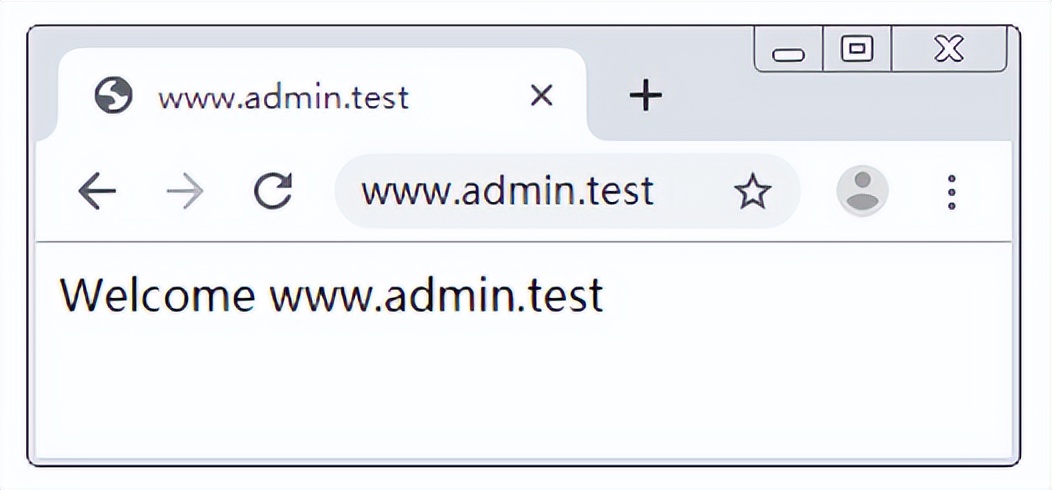Select the www.admin.test tab title
The width and height of the screenshot is (1052, 490).
[x=283, y=98]
